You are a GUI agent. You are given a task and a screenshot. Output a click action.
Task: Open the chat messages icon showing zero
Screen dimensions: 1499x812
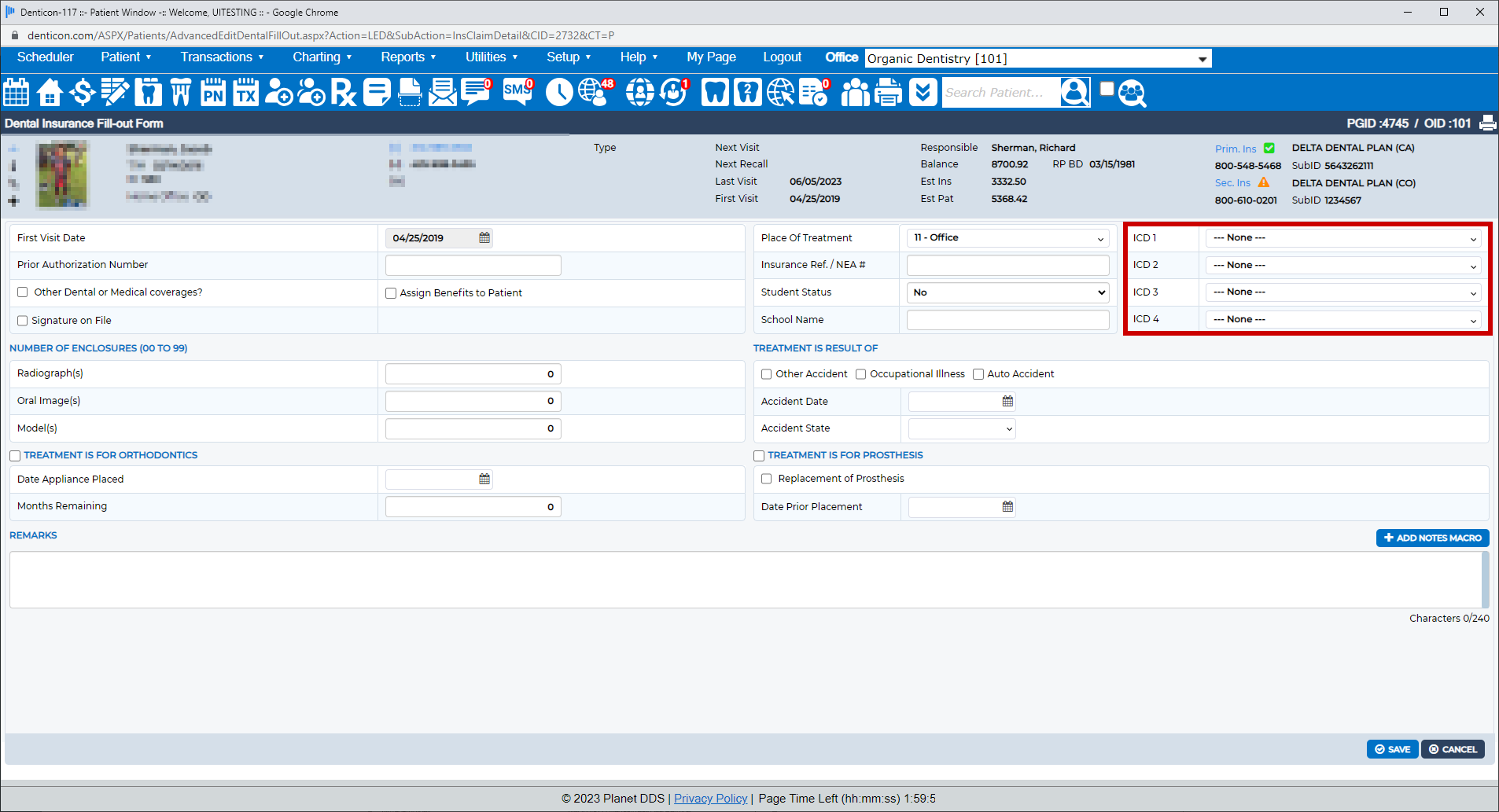(475, 92)
